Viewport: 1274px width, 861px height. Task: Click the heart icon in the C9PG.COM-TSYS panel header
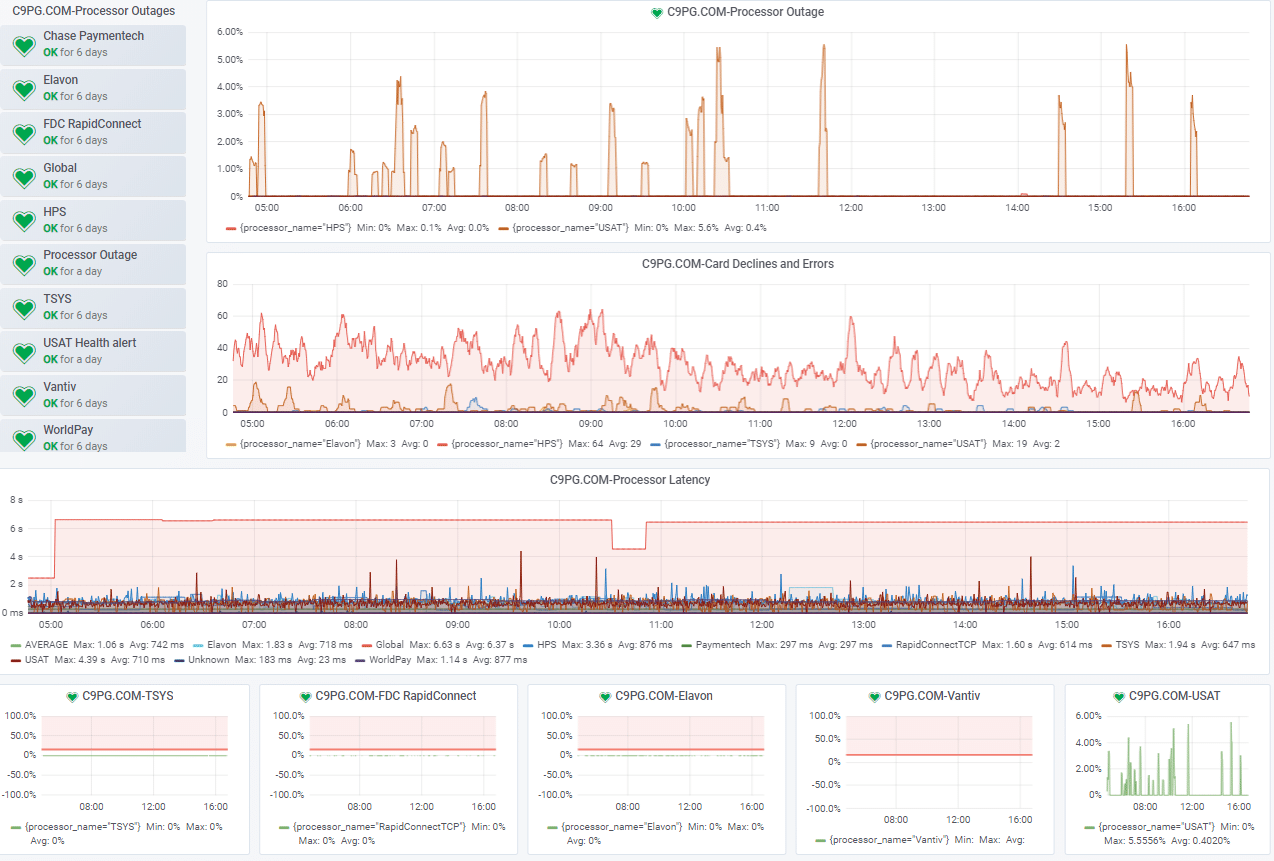point(72,696)
